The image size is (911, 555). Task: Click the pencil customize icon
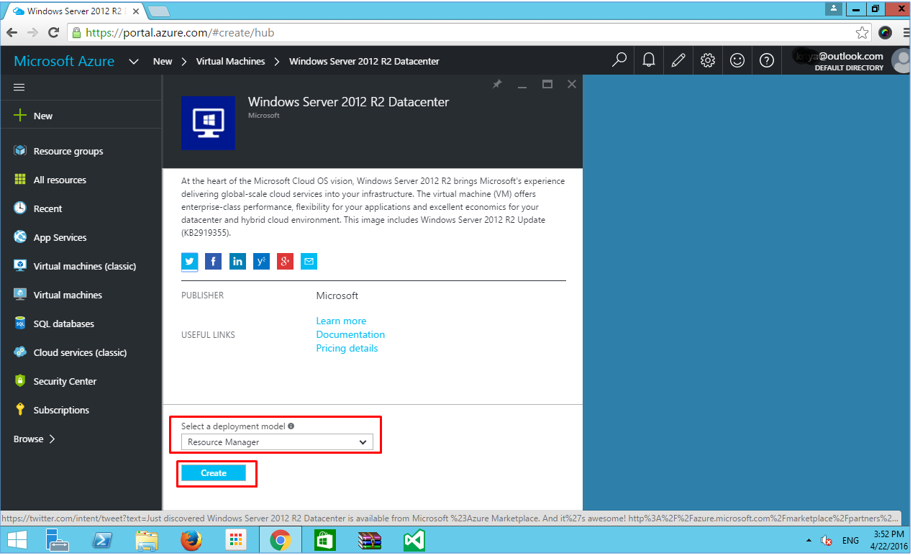pyautogui.click(x=678, y=60)
